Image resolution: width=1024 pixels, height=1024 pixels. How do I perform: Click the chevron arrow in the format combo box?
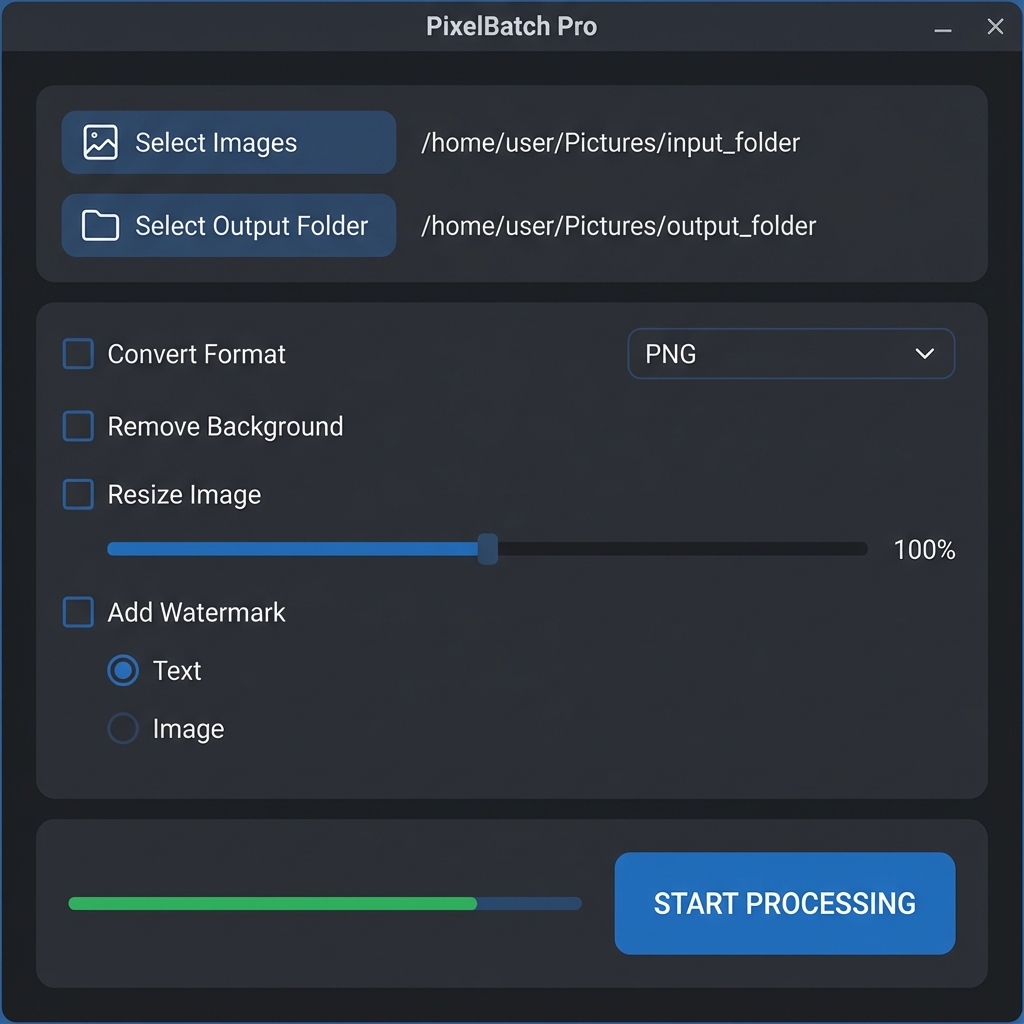[x=925, y=354]
